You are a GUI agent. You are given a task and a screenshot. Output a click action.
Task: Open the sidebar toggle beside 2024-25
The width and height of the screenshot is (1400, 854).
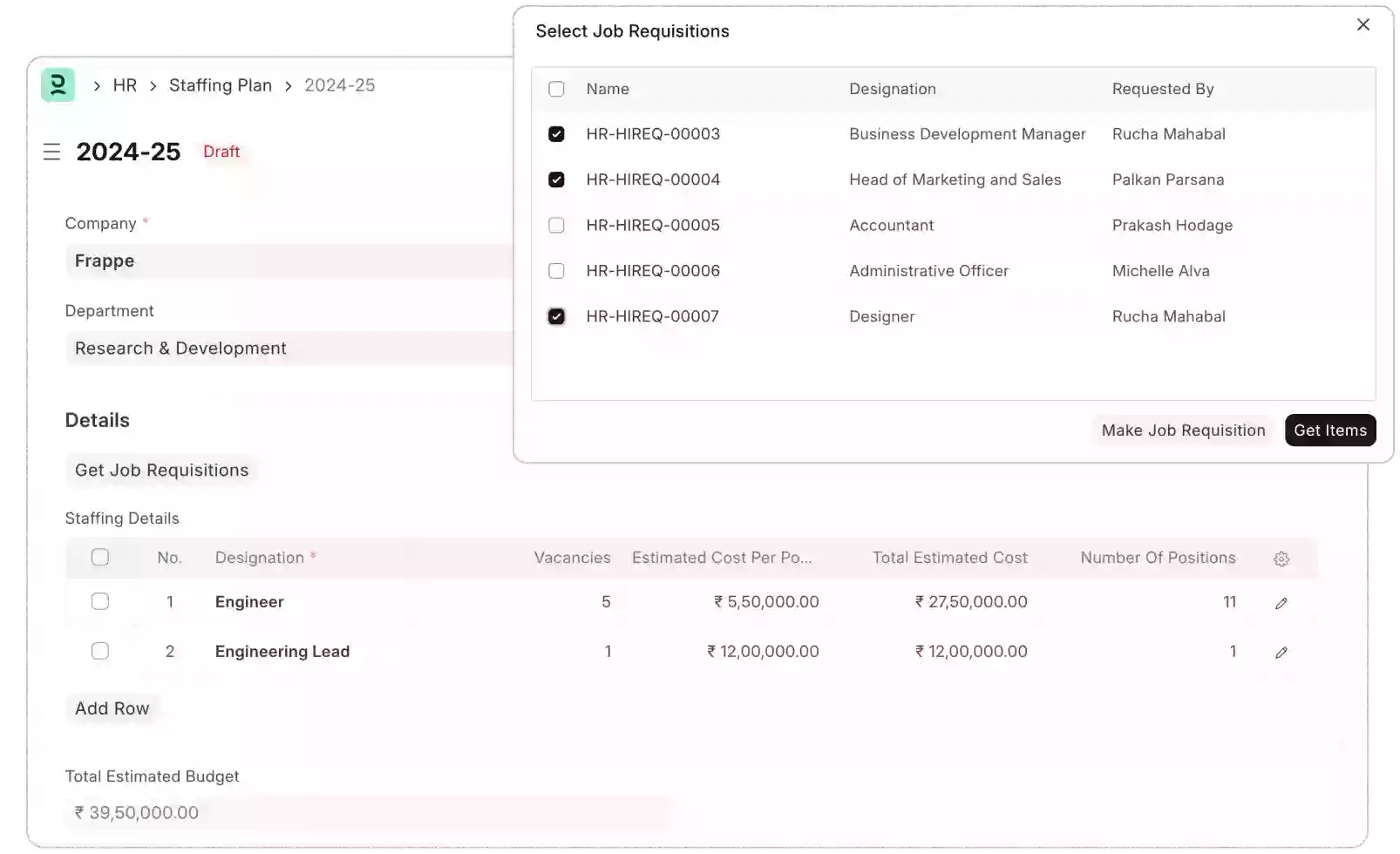point(51,151)
